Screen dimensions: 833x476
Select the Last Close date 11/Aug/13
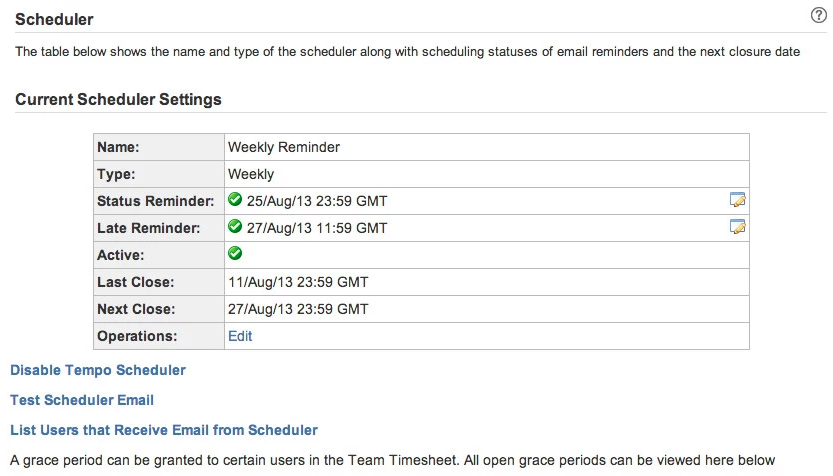[x=298, y=282]
